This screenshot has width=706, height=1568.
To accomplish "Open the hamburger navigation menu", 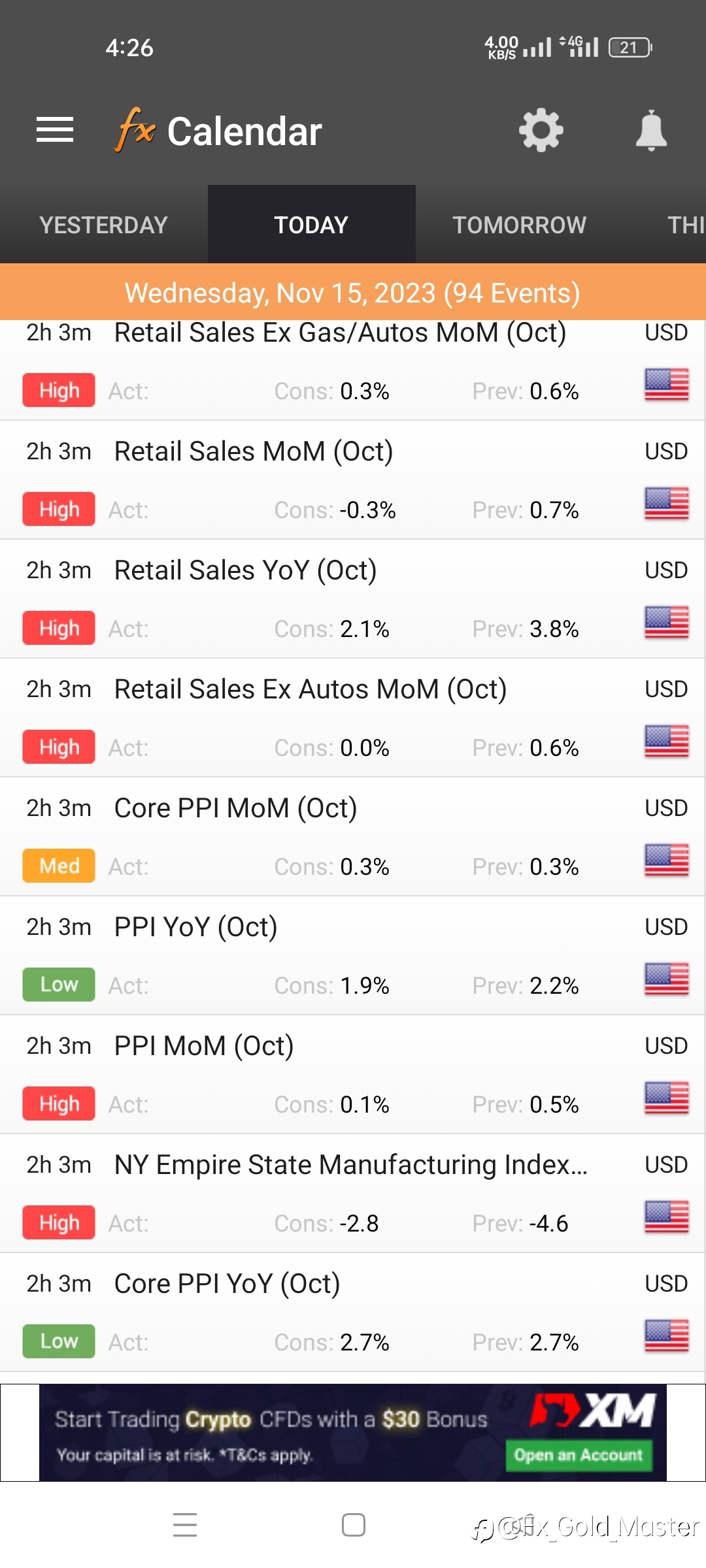I will [x=55, y=130].
